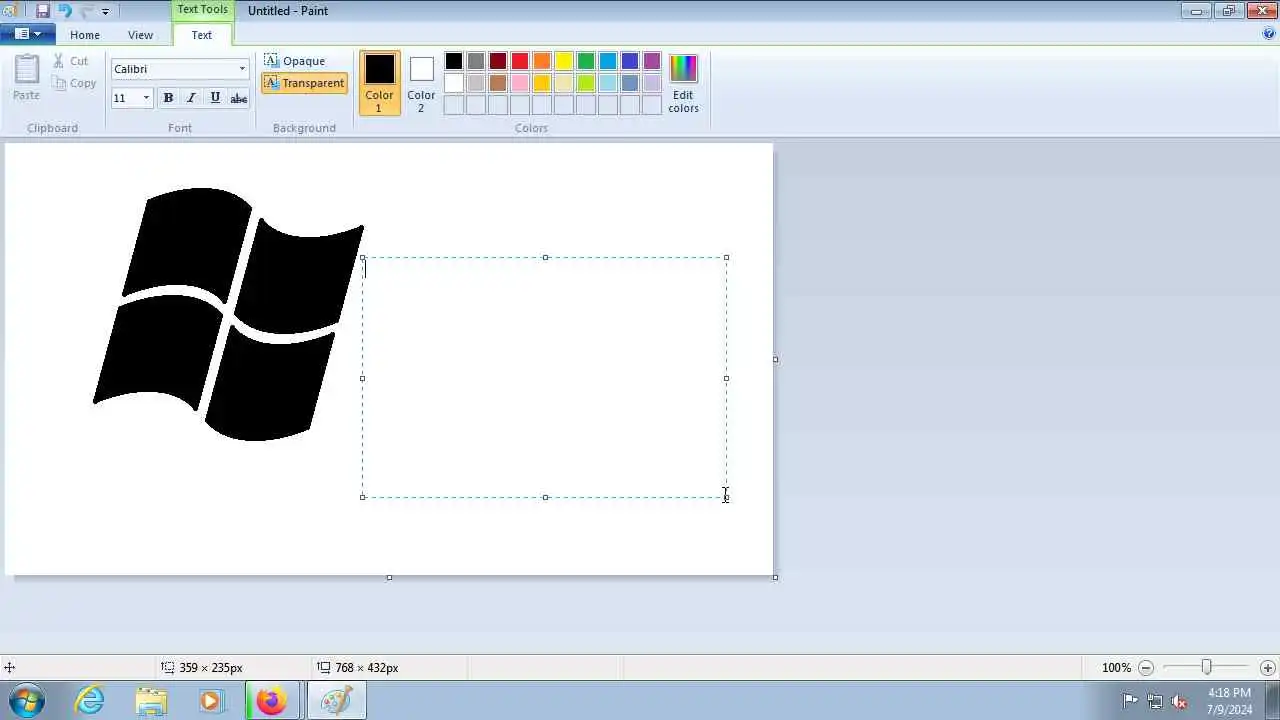Pick the black color swatch
This screenshot has width=1280, height=720.
click(454, 61)
